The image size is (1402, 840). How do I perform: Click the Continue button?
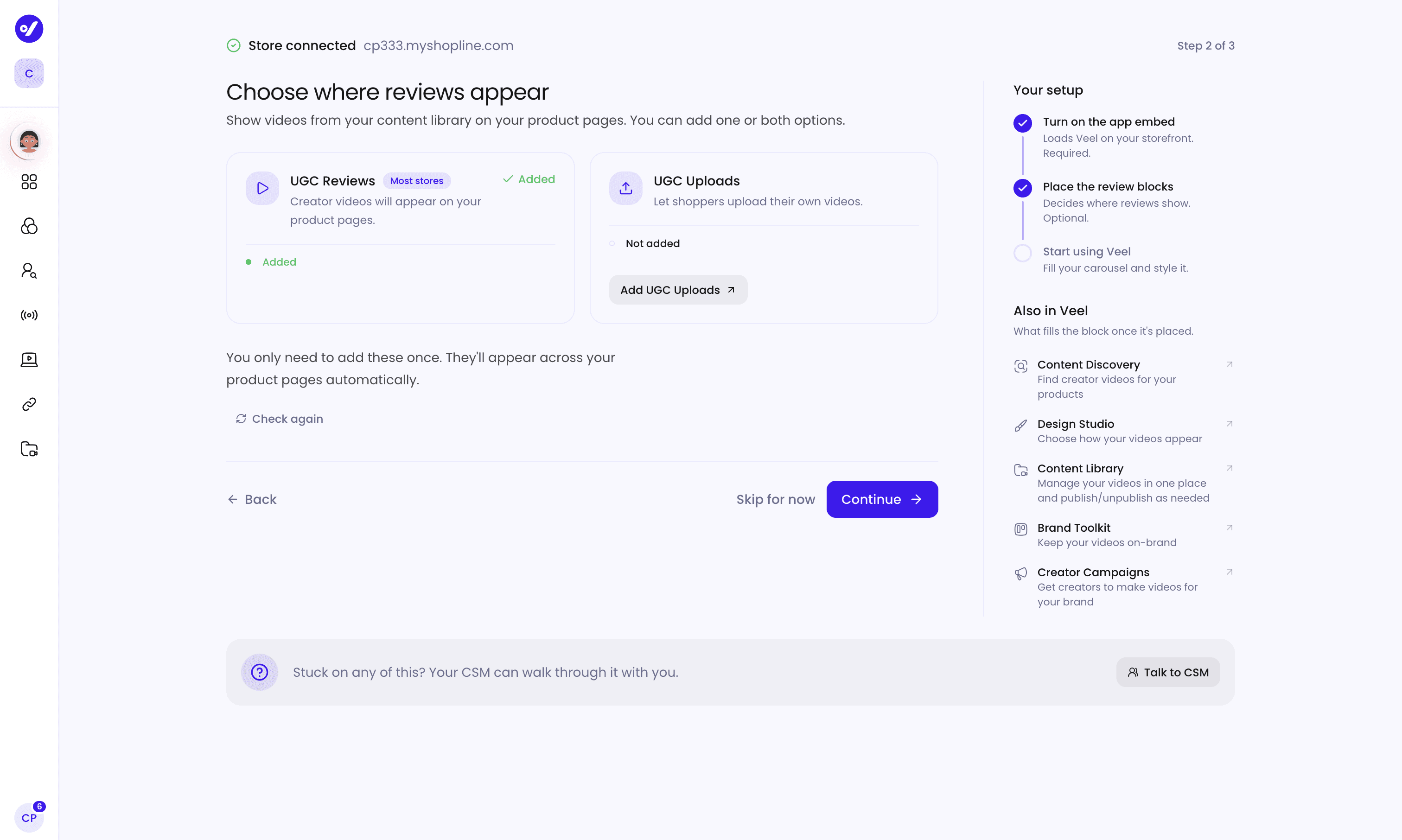(882, 499)
